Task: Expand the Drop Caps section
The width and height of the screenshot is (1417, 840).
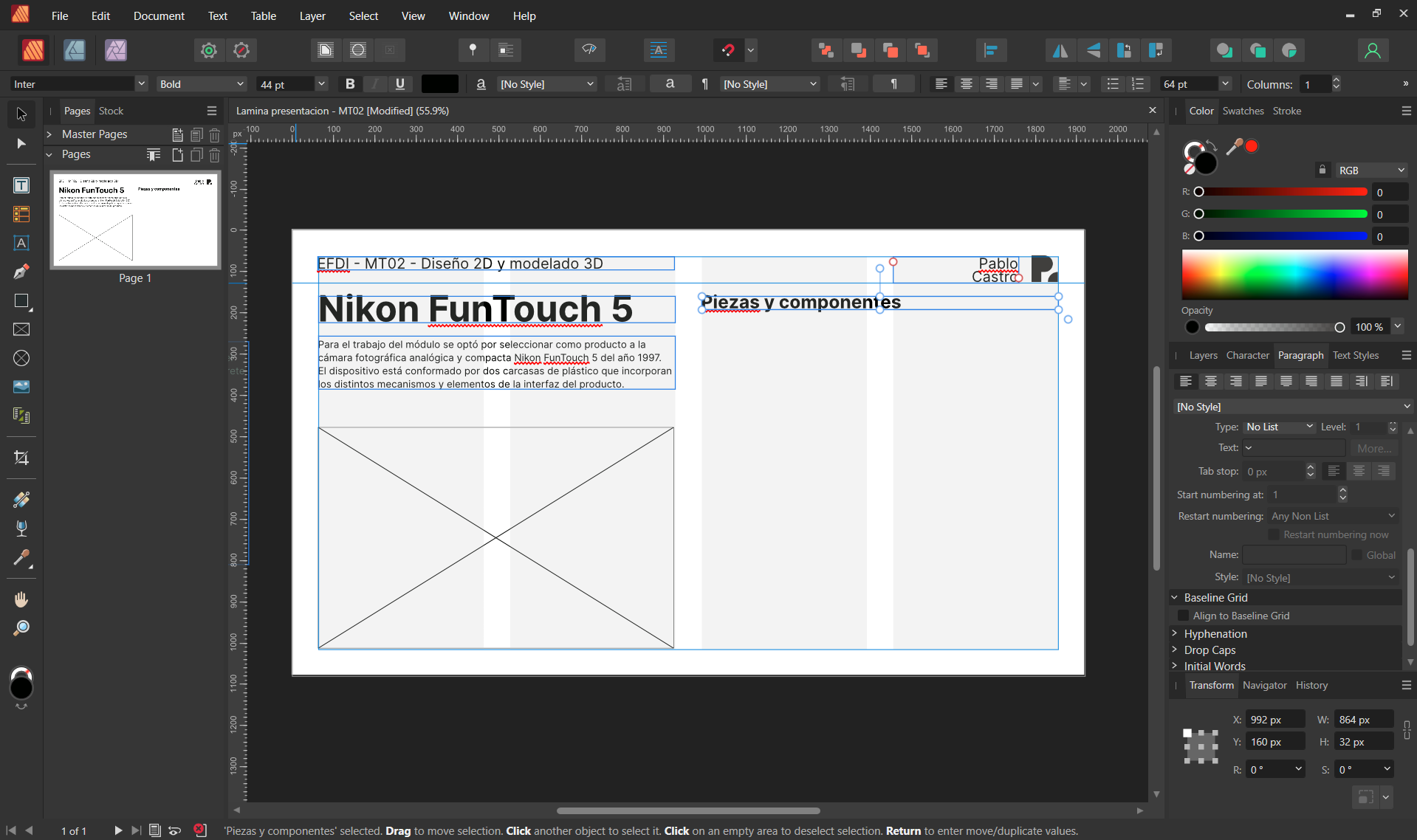Action: (x=1175, y=650)
